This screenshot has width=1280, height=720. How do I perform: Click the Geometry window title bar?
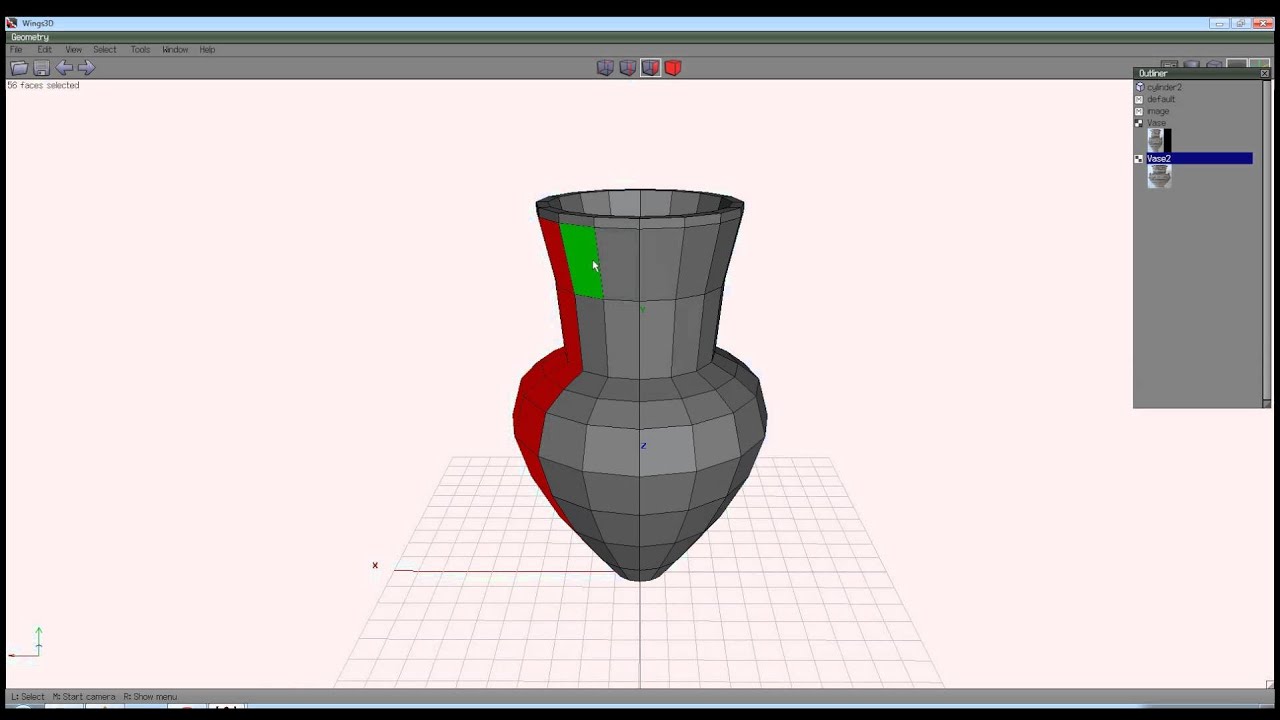pos(640,37)
